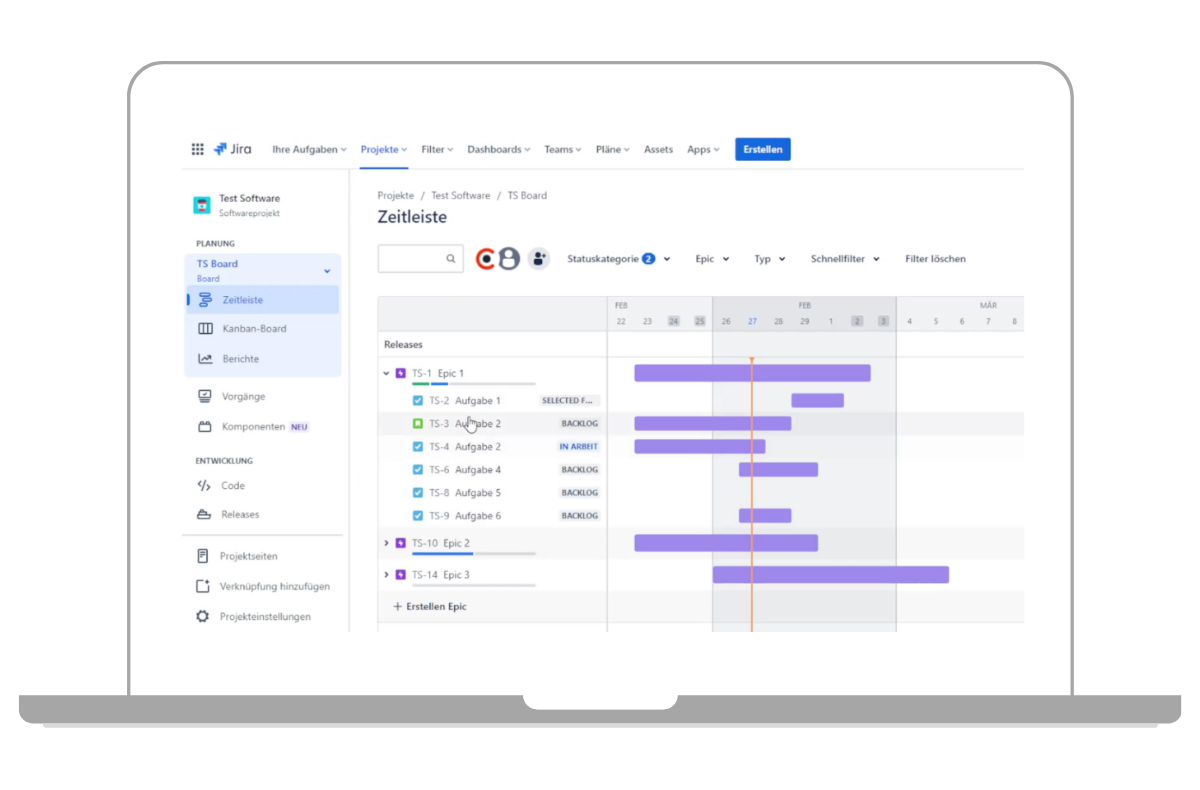
Task: Open the Dashboards menu
Action: tap(498, 150)
